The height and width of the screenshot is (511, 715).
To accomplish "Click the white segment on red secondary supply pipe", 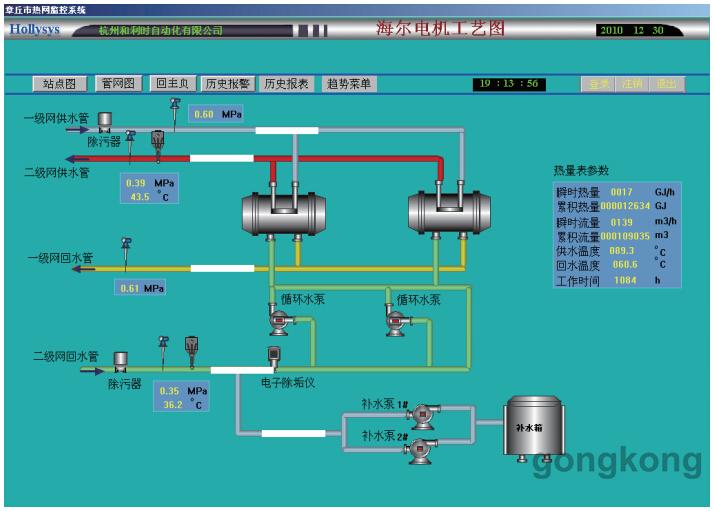I will tap(222, 158).
